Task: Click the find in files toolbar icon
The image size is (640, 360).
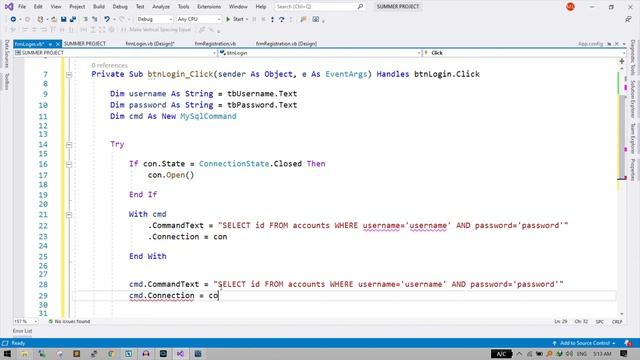Action: click(303, 19)
